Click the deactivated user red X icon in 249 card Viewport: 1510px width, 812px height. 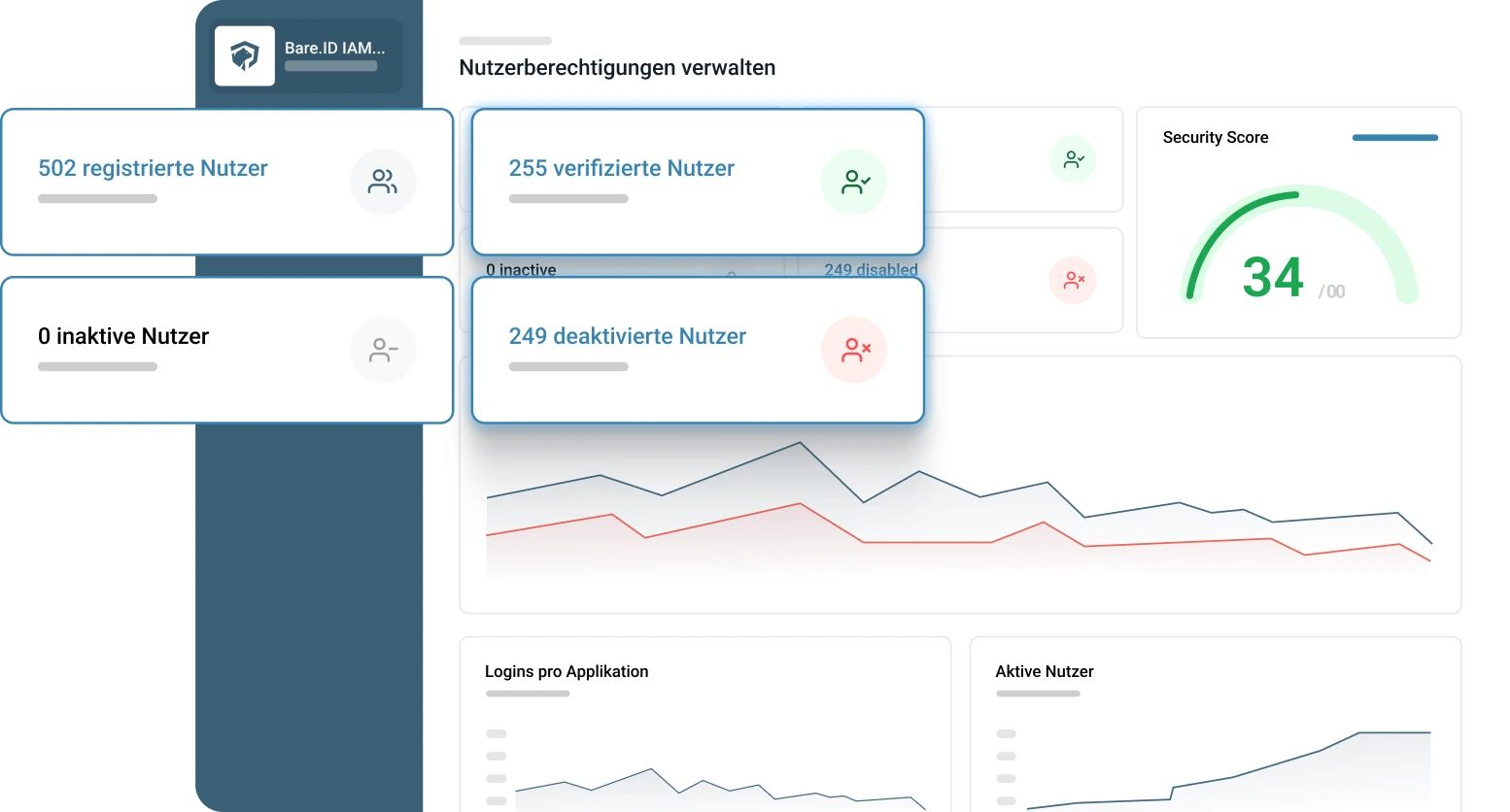coord(854,350)
